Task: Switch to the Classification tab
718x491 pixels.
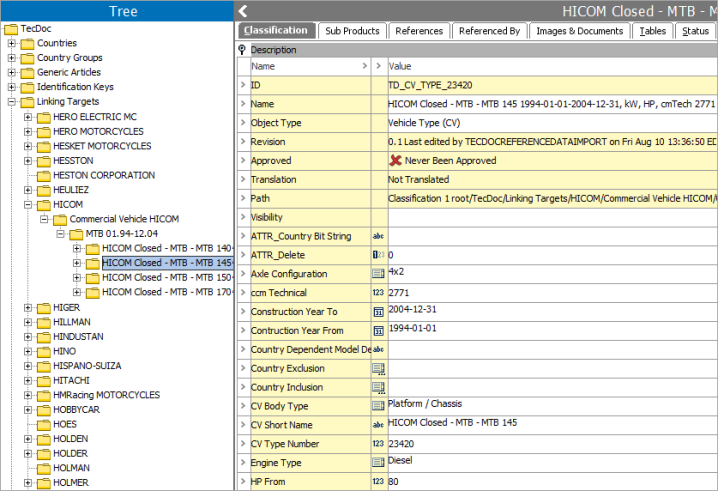Action: point(277,31)
